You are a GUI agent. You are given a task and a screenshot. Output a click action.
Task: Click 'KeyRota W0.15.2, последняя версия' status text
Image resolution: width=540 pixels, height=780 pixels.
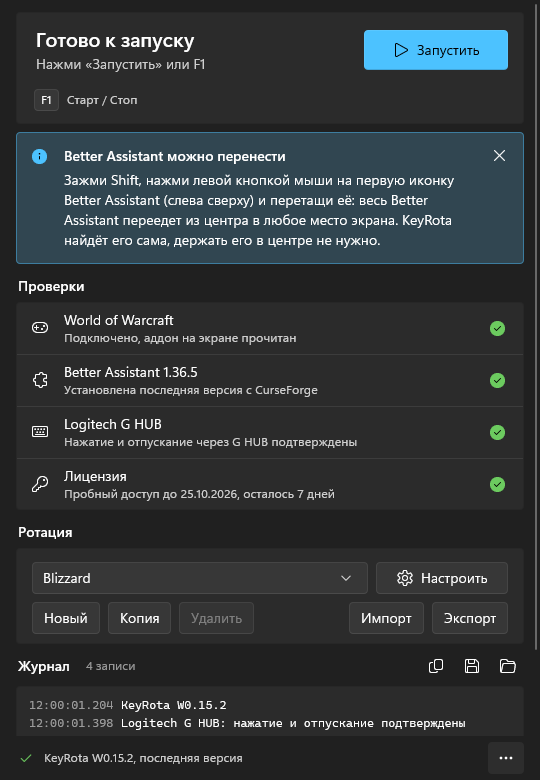[143, 758]
